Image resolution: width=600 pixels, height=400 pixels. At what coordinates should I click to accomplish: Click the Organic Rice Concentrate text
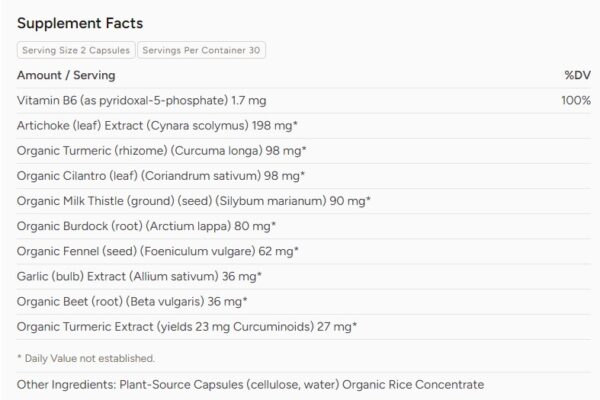(413, 384)
